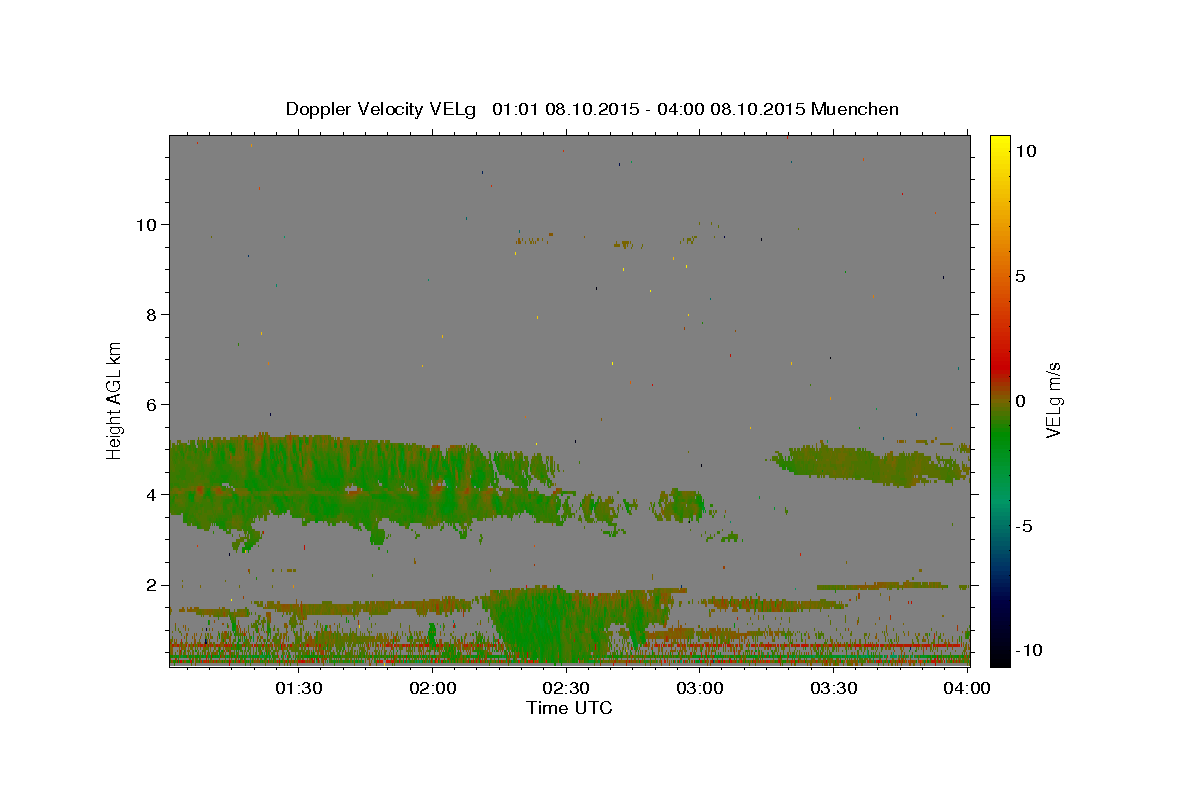Click the '03:00' time tick label
Viewport: 1200px width, 800px height.
tap(700, 688)
